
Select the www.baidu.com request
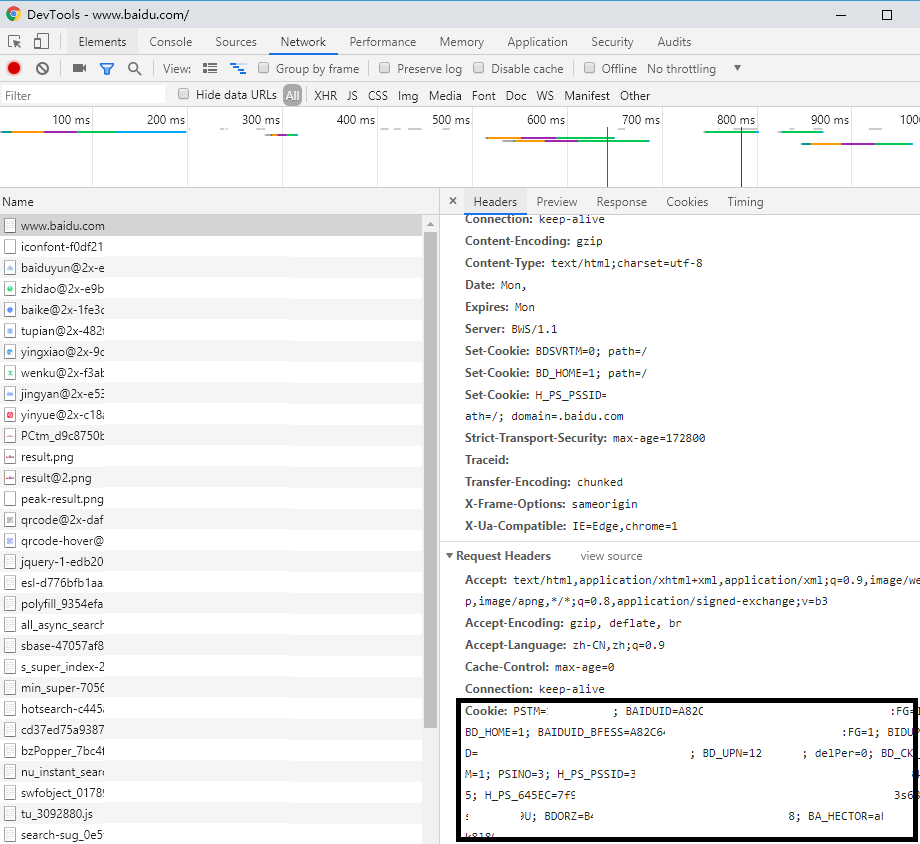click(x=211, y=225)
